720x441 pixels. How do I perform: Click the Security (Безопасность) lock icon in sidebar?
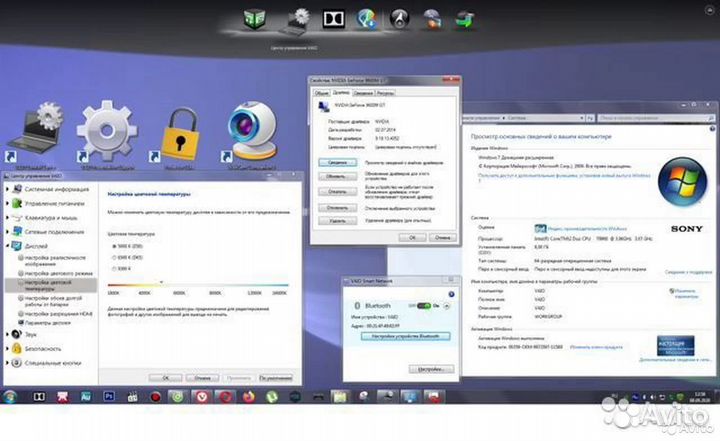[17, 348]
